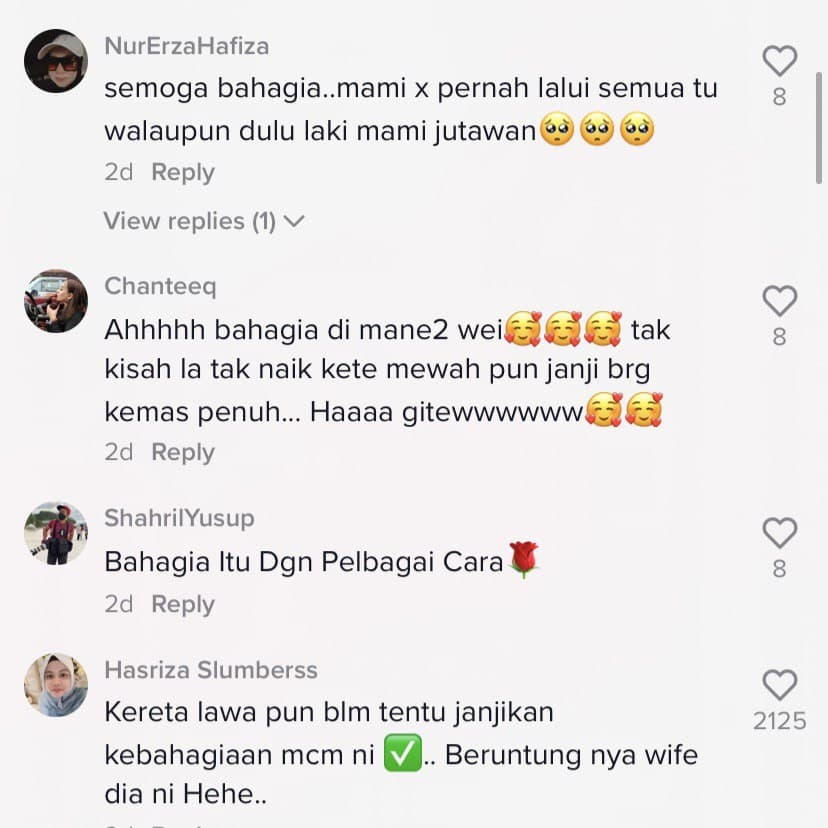Reply to Chanteeq's comment
The image size is (828, 828).
(x=183, y=452)
